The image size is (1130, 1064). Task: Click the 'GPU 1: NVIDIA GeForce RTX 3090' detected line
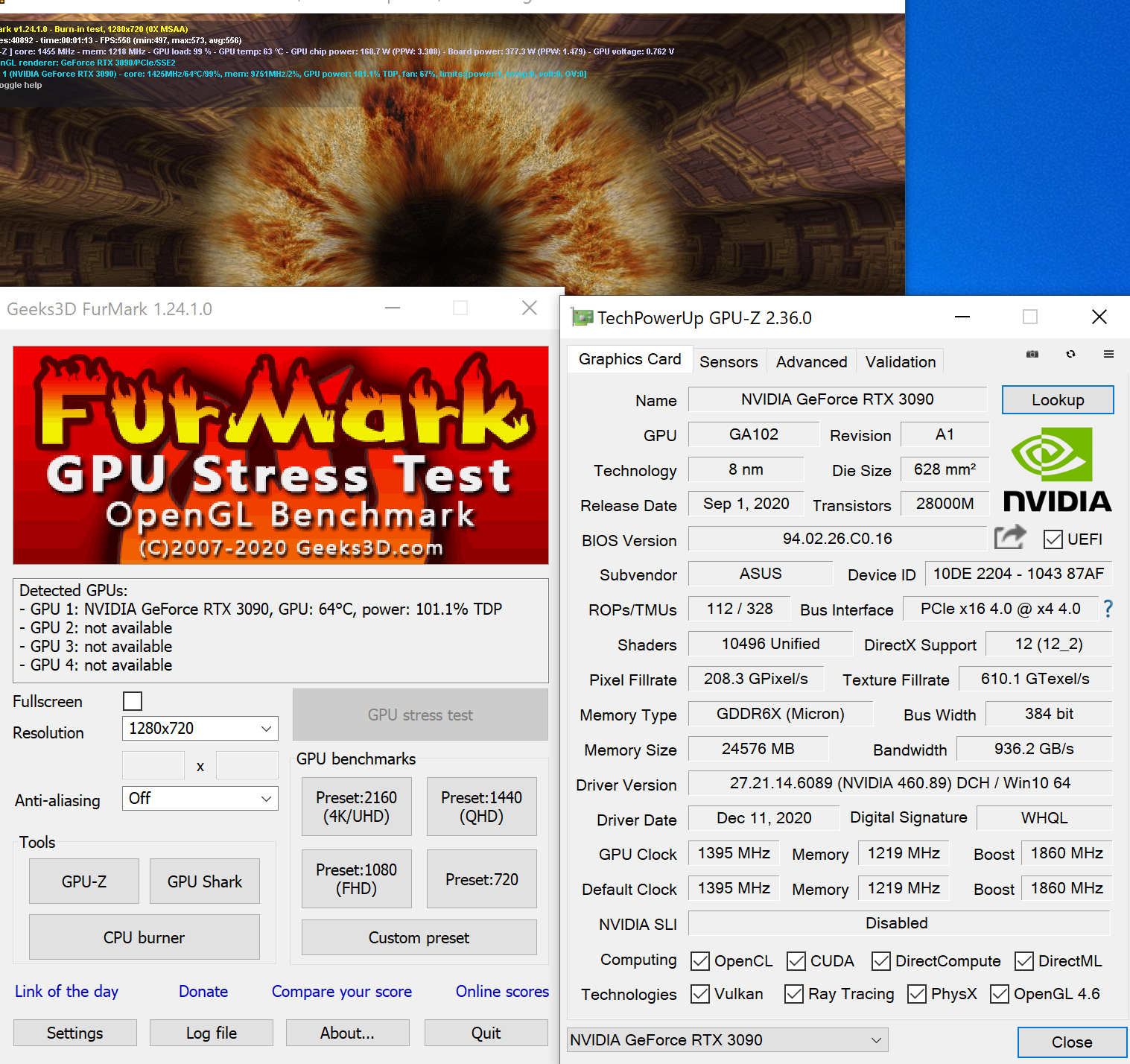(261, 609)
